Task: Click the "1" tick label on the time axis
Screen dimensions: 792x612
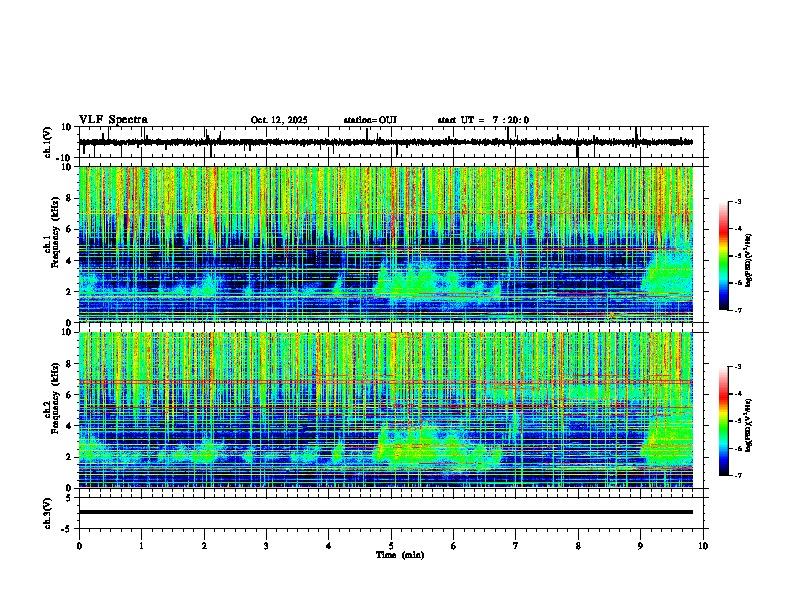Action: coord(141,546)
